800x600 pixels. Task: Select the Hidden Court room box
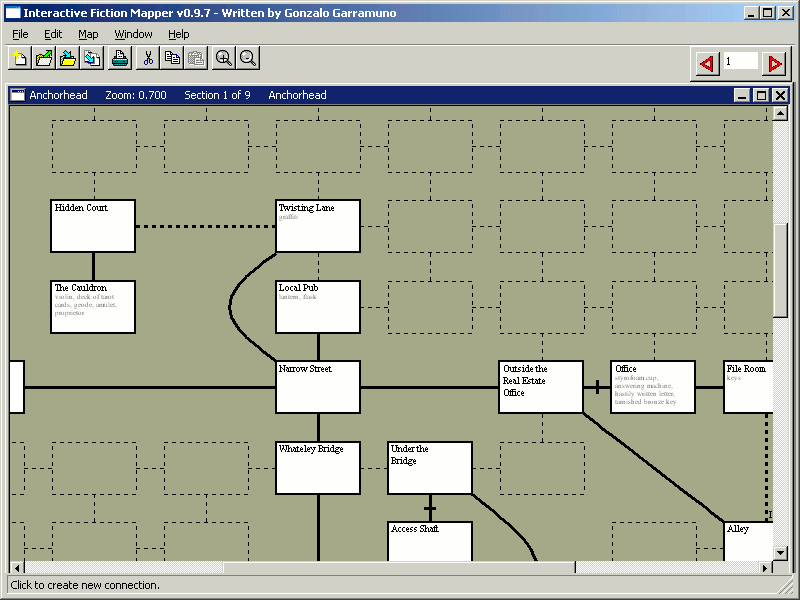coord(92,225)
